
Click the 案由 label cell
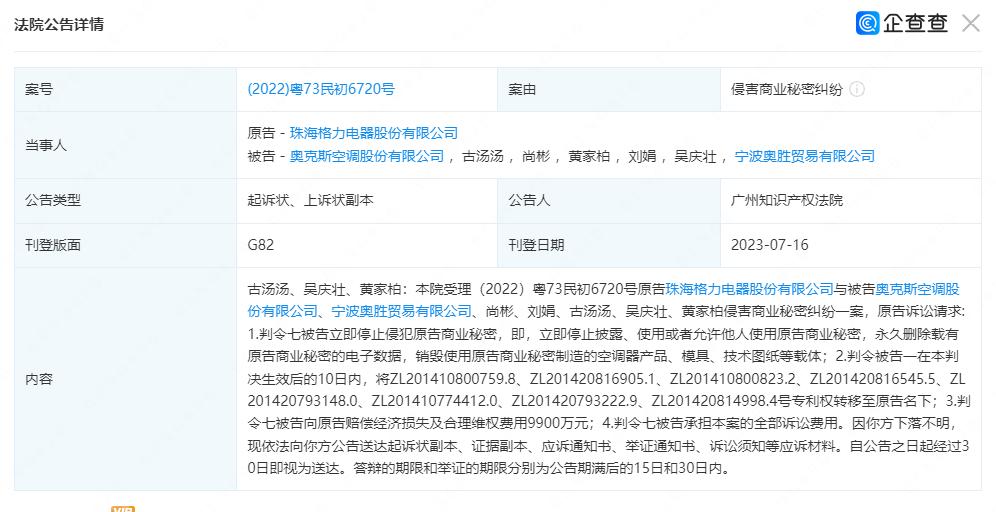609,90
